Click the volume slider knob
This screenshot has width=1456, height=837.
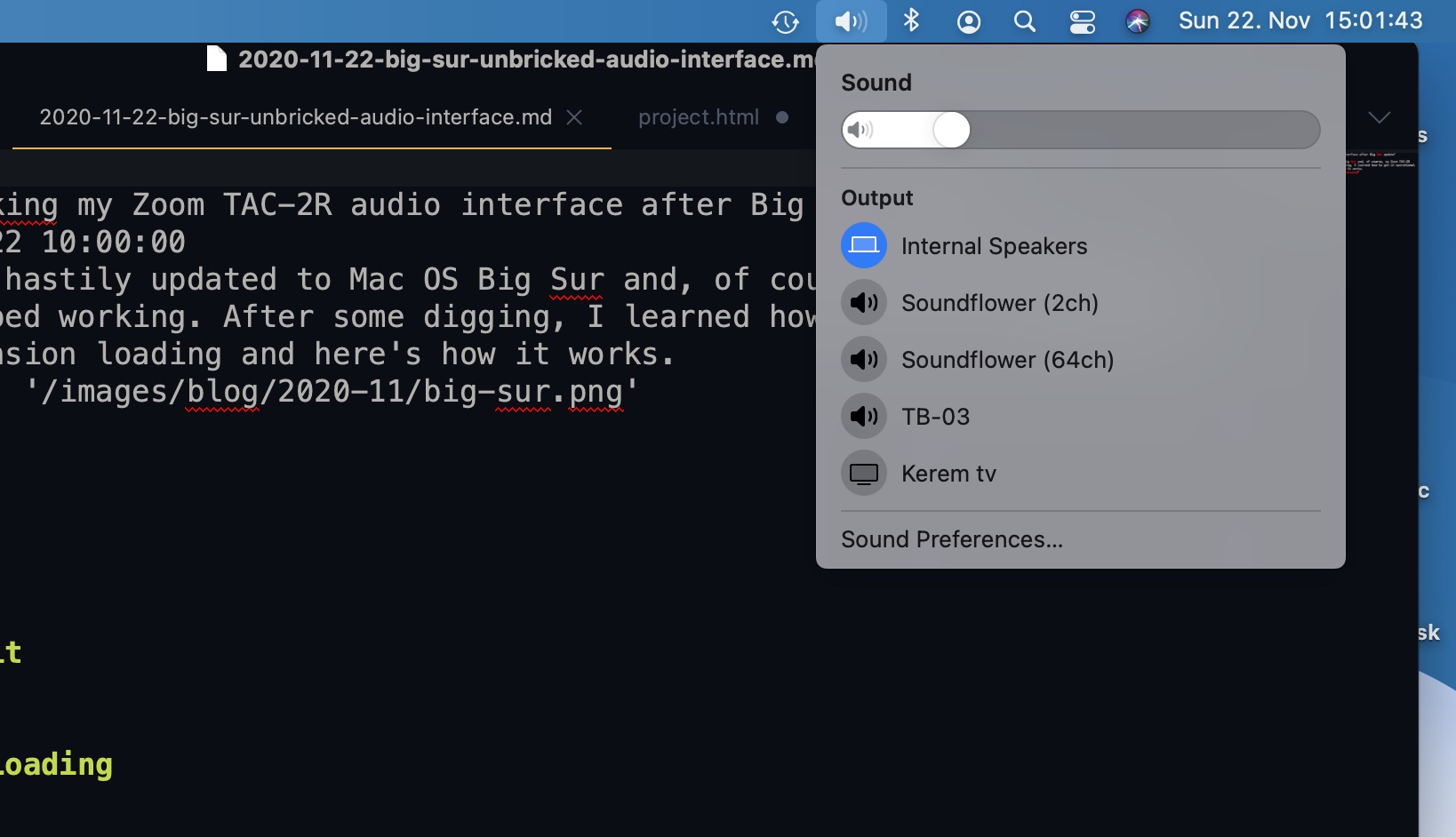[x=951, y=130]
